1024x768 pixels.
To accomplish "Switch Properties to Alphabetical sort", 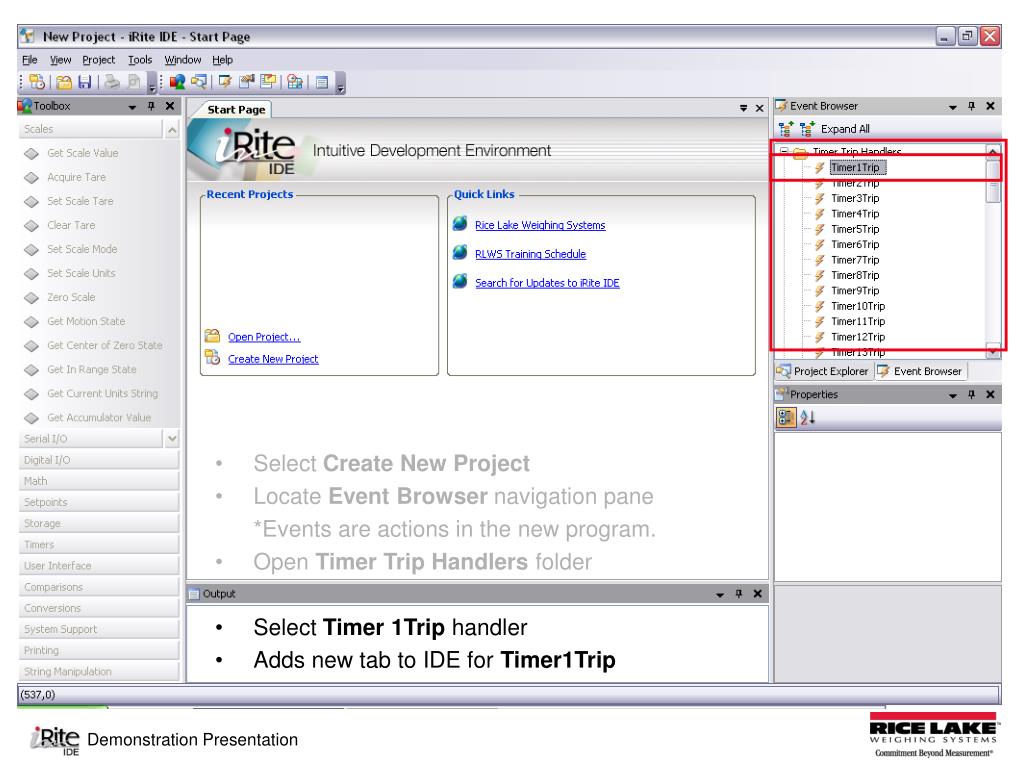I will coord(808,417).
